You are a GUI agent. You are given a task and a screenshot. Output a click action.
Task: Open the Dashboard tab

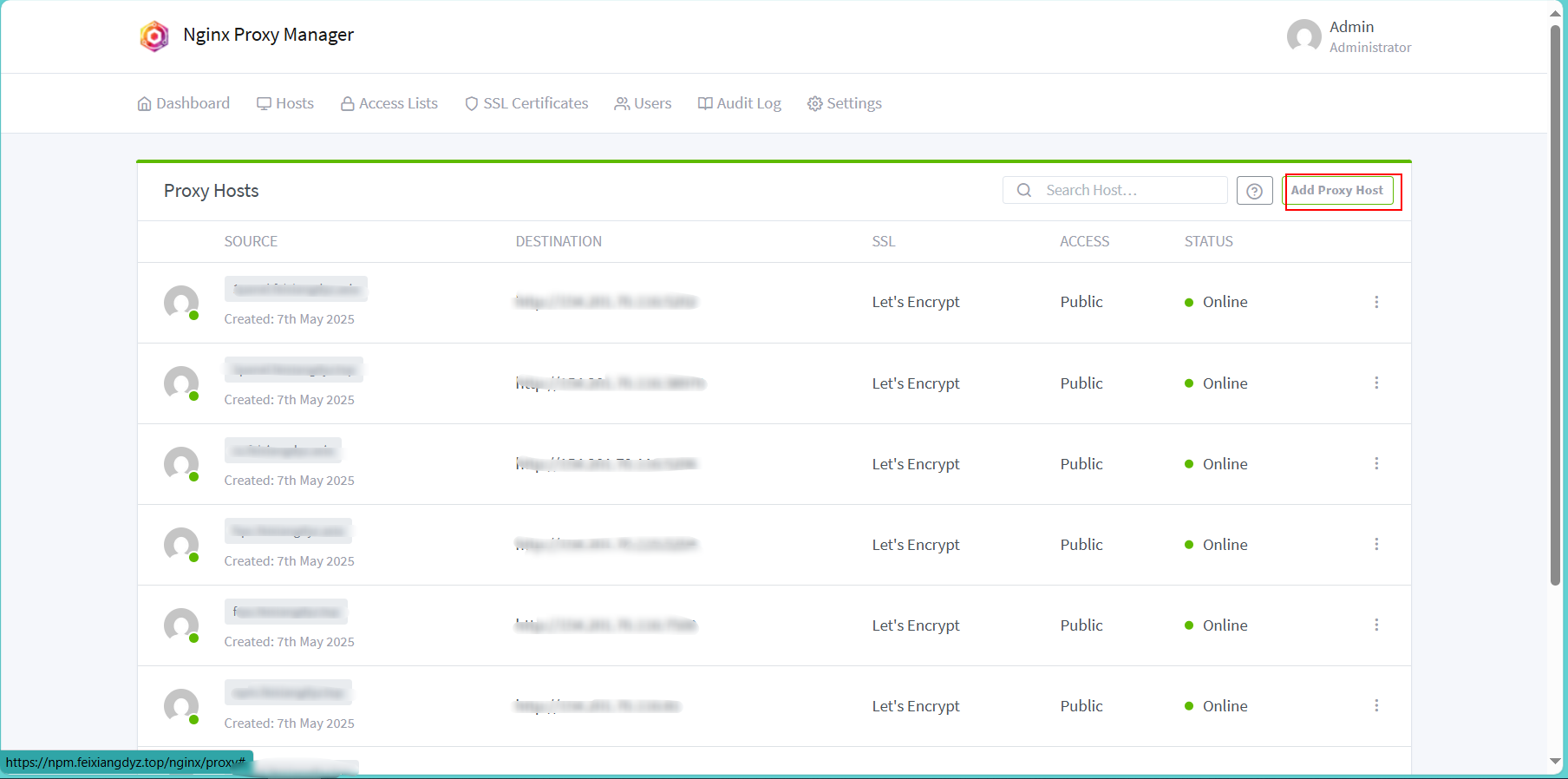click(x=183, y=103)
